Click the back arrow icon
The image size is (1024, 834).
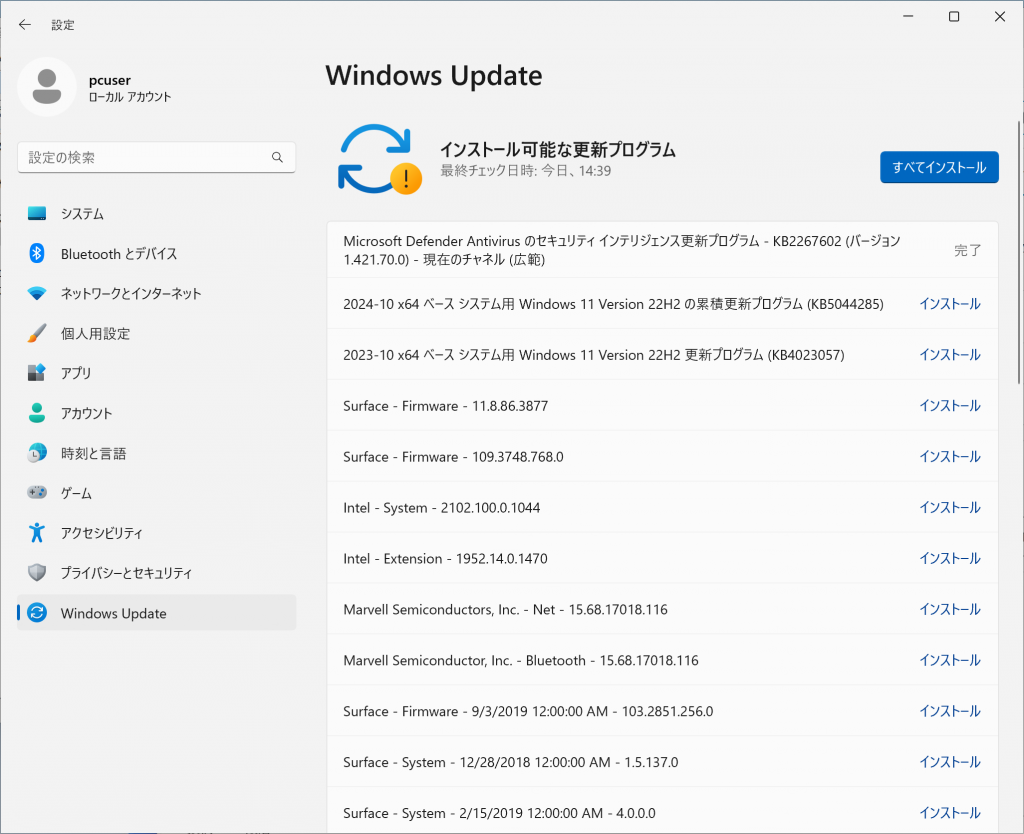[25, 25]
